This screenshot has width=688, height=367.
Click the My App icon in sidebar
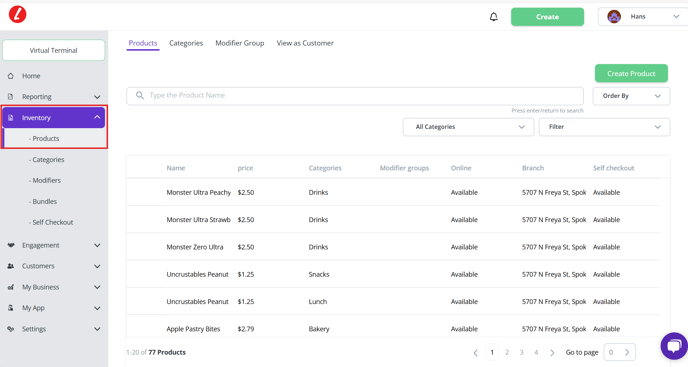(x=11, y=308)
